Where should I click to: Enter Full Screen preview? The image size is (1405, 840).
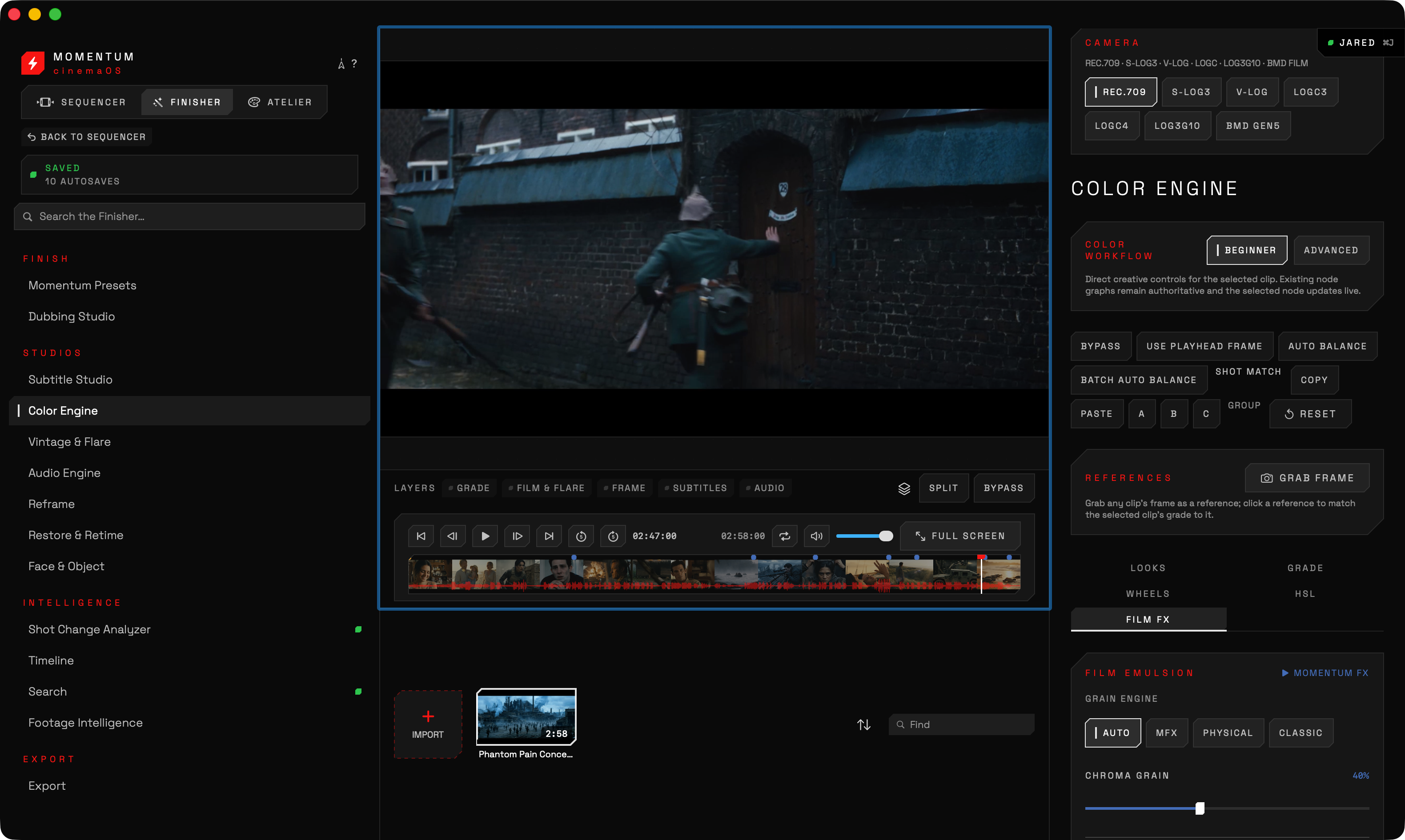click(x=960, y=536)
